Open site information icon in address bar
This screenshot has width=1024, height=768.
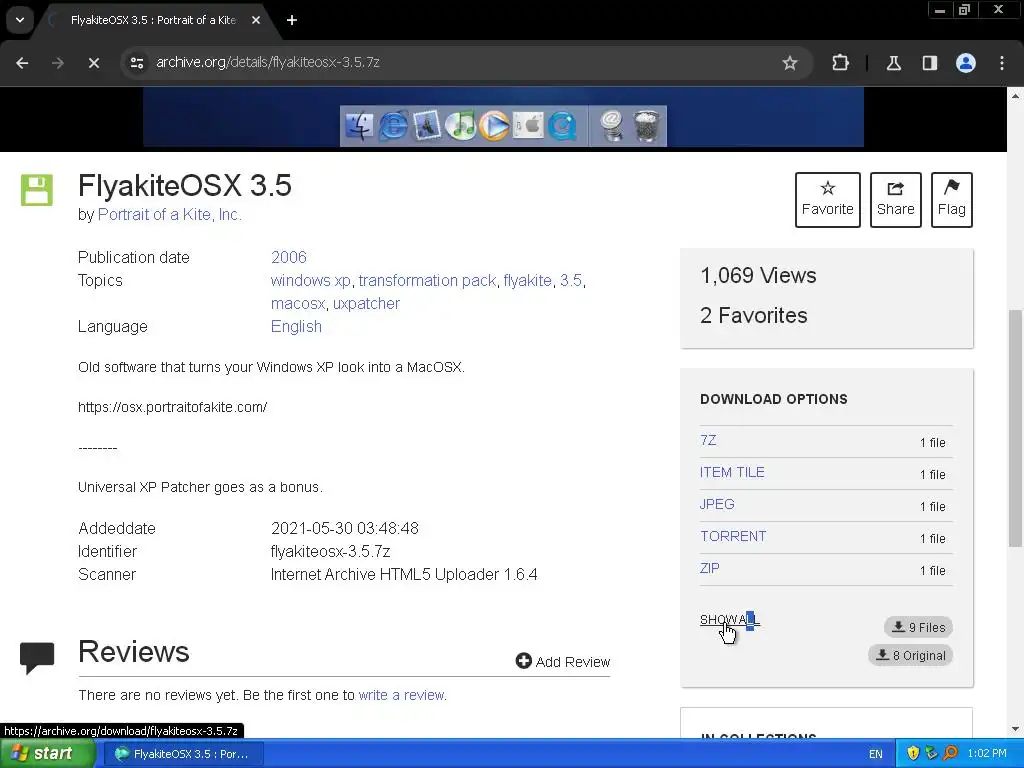click(137, 63)
